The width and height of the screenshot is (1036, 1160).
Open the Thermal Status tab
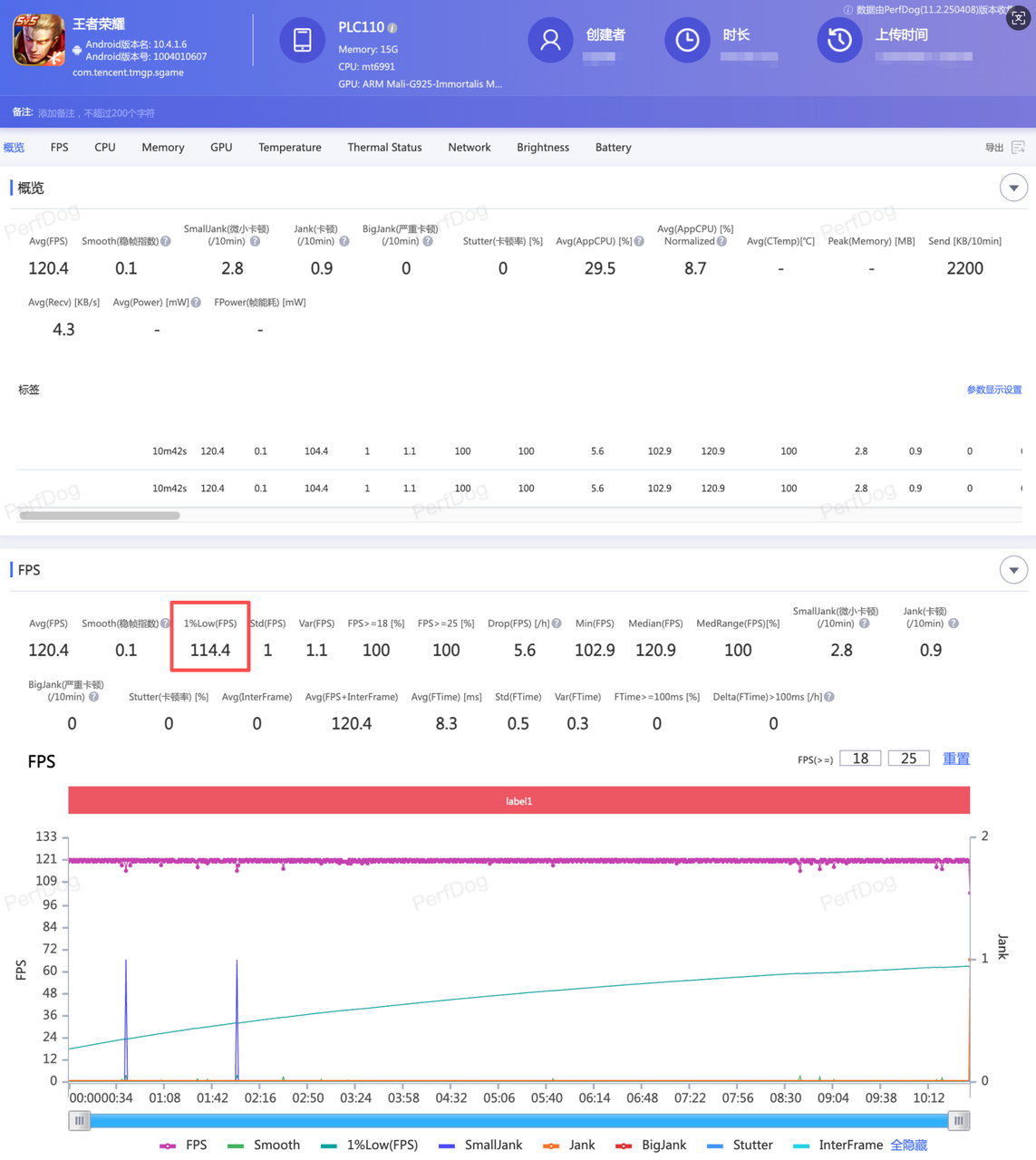(x=384, y=148)
